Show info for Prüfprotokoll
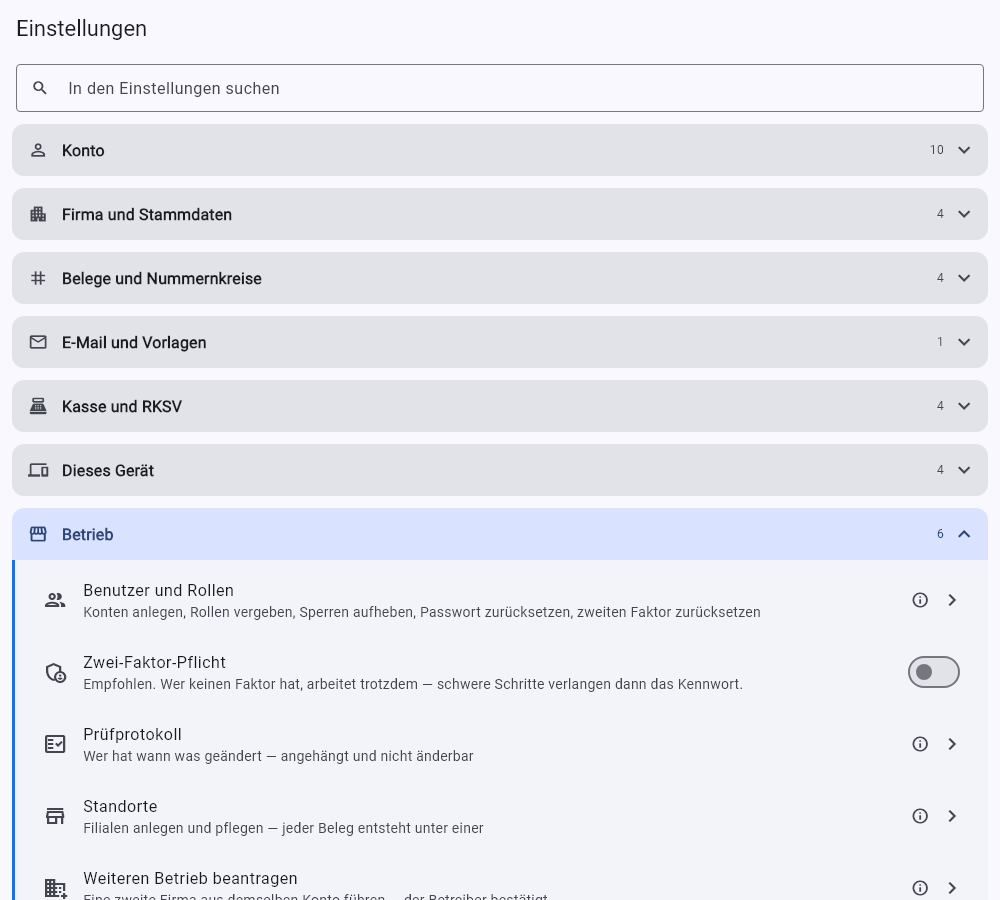The image size is (1000, 900). click(920, 744)
